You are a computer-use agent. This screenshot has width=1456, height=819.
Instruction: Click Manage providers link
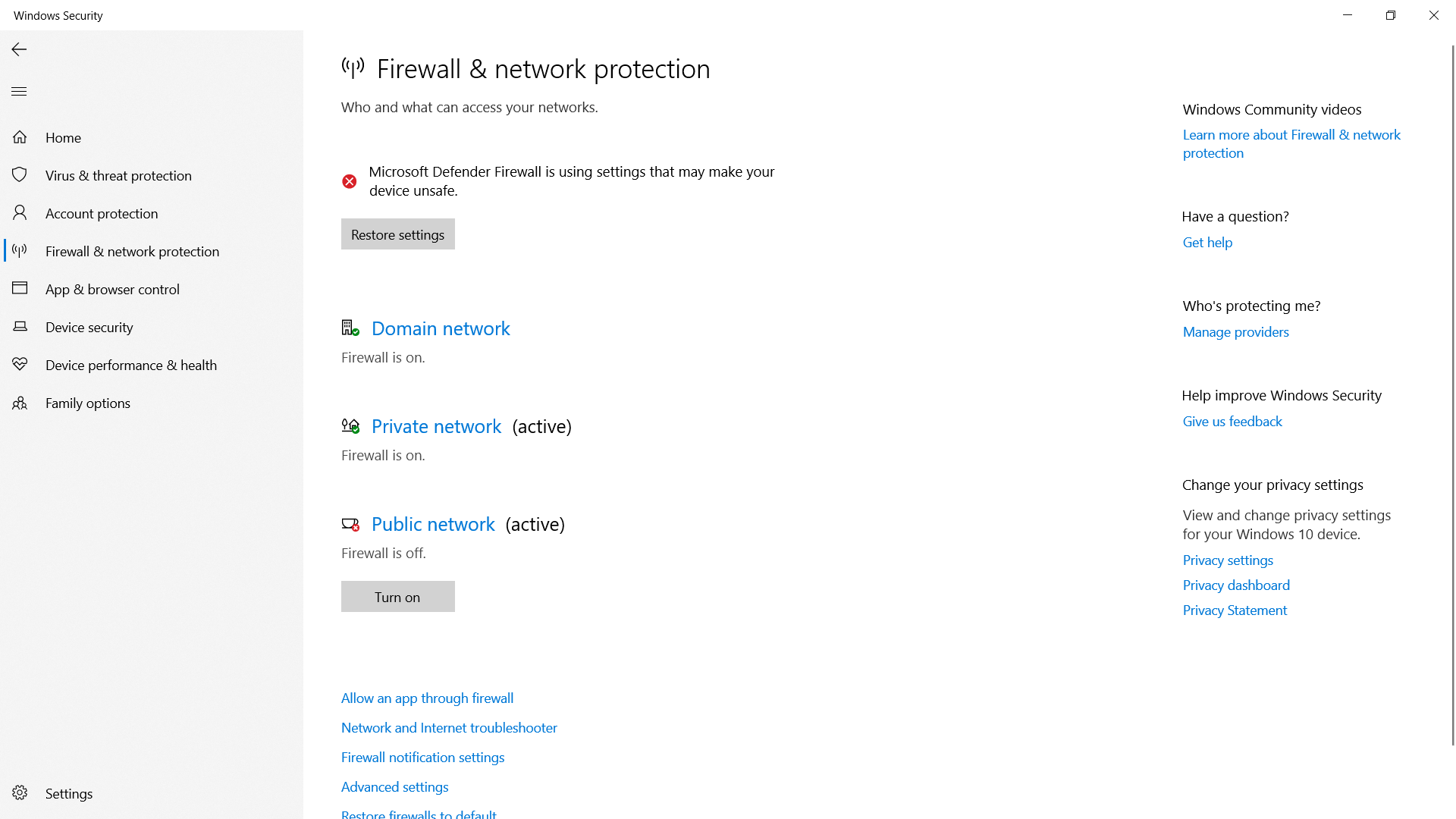coord(1235,332)
